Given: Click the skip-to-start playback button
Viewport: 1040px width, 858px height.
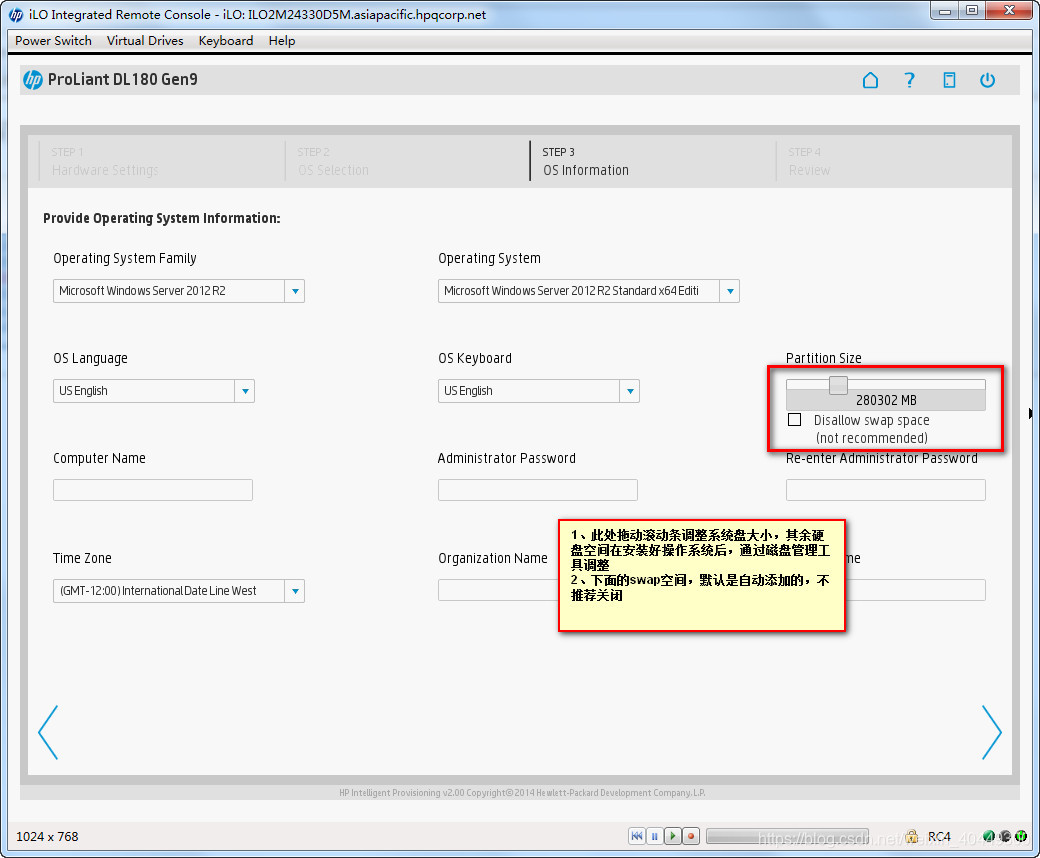Looking at the screenshot, I should [637, 836].
